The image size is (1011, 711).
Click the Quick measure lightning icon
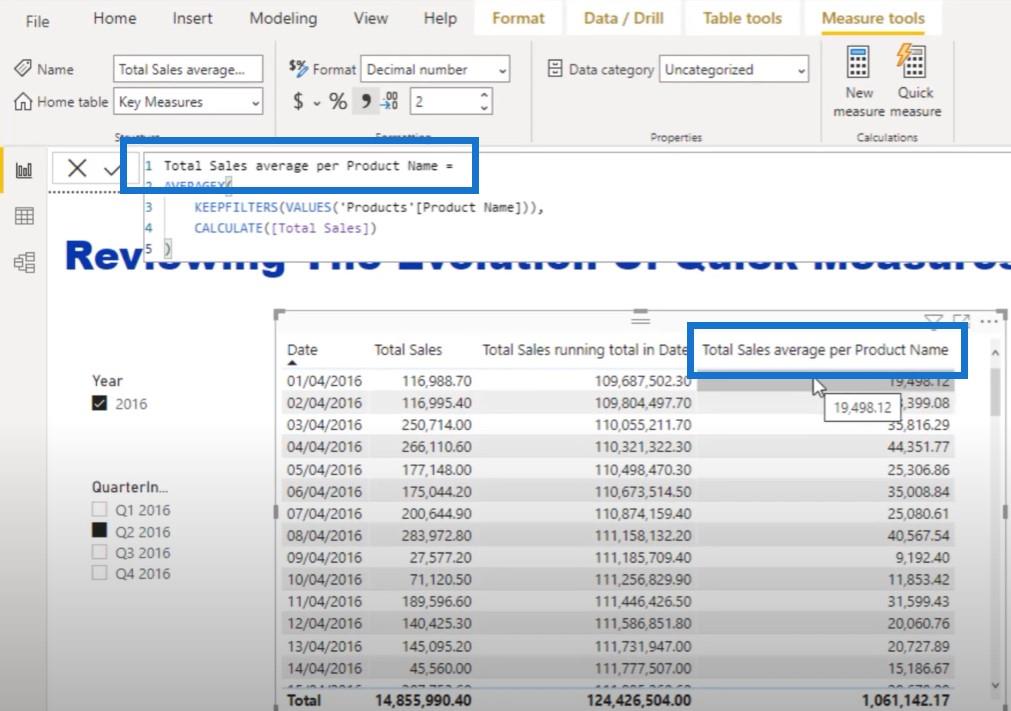click(912, 61)
